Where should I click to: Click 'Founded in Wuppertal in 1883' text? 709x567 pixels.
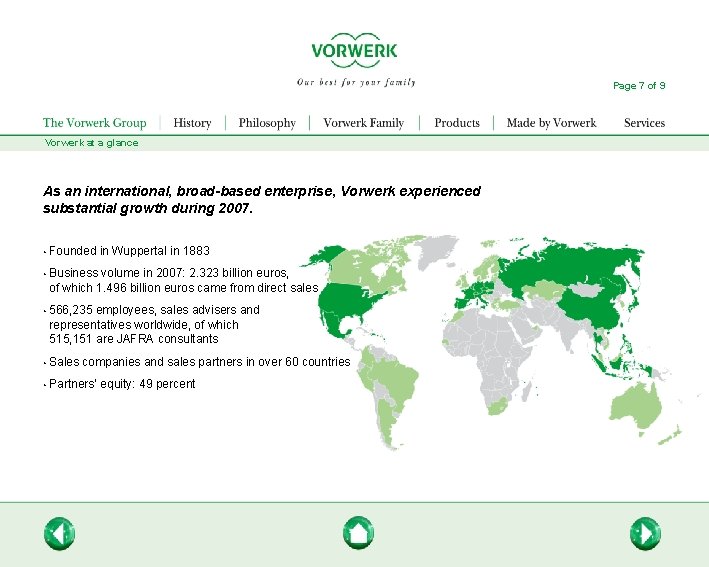129,250
